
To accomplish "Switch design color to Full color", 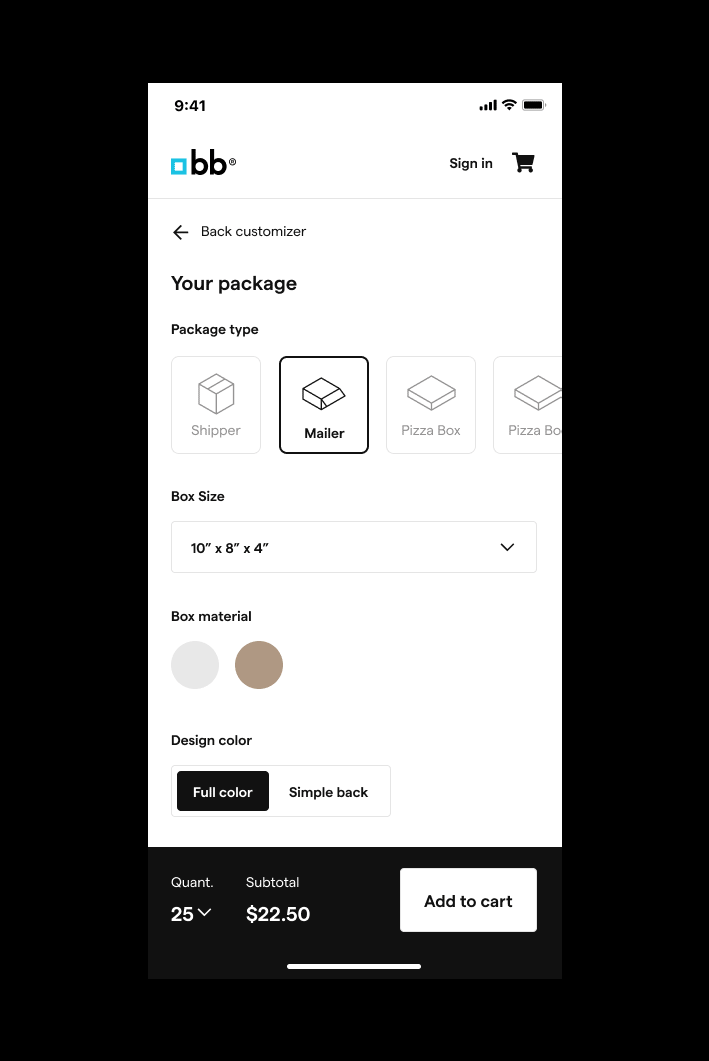I will pyautogui.click(x=223, y=791).
